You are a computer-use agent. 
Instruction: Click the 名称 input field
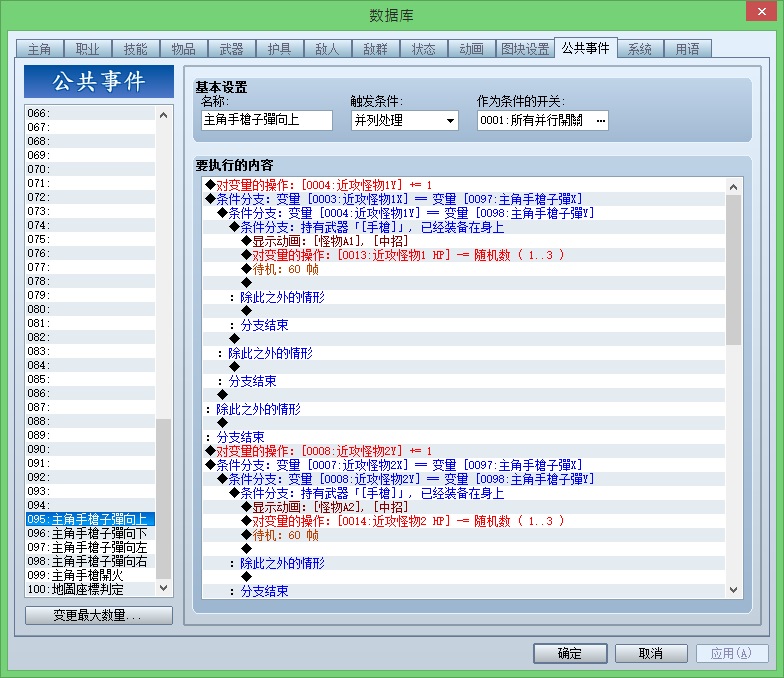point(267,120)
